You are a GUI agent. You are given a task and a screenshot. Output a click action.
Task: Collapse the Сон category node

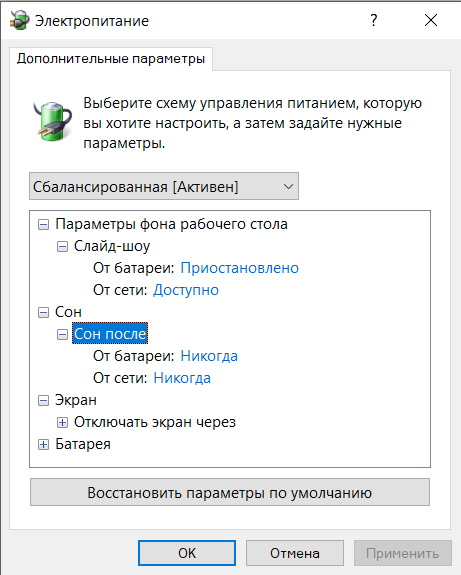pos(43,312)
